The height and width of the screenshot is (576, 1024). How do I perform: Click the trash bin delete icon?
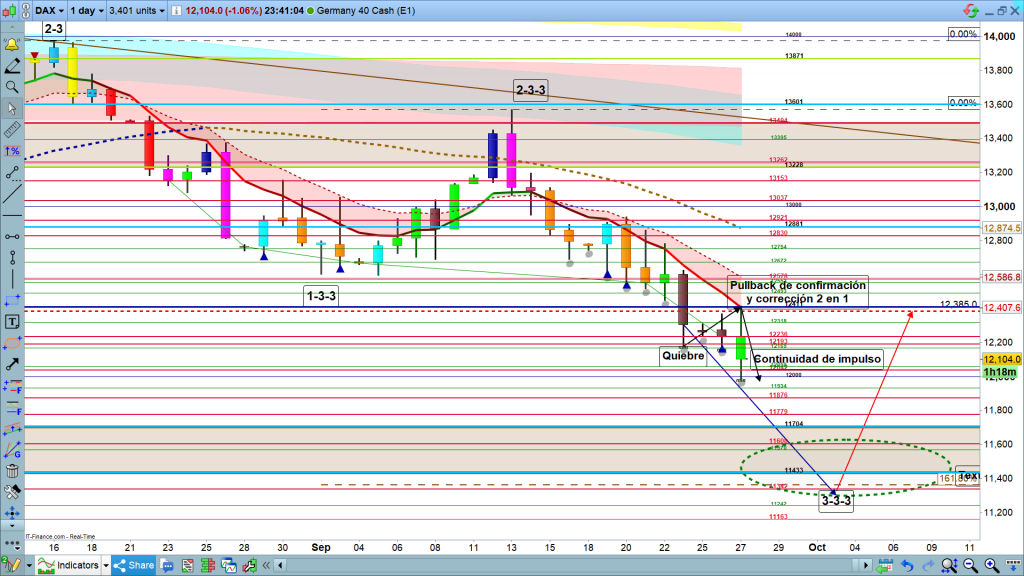pyautogui.click(x=12, y=471)
